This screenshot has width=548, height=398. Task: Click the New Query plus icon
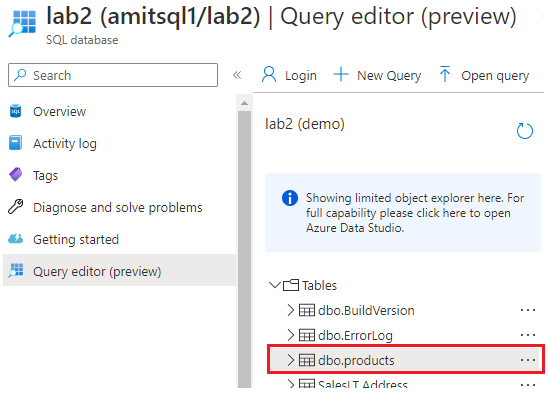[x=341, y=74]
